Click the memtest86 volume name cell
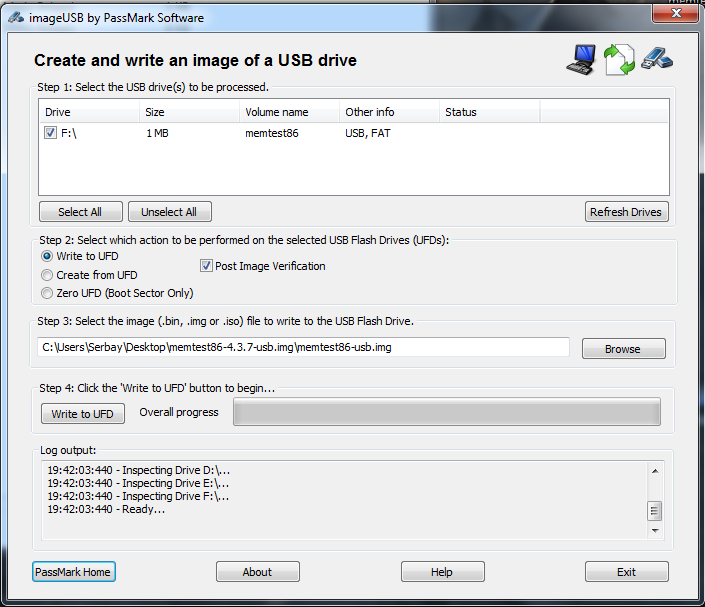The width and height of the screenshot is (705, 607). [272, 133]
